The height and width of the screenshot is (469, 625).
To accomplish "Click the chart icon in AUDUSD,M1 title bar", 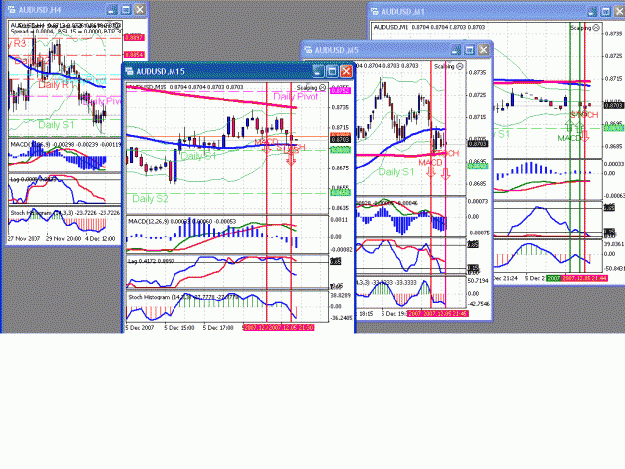I will [x=375, y=12].
